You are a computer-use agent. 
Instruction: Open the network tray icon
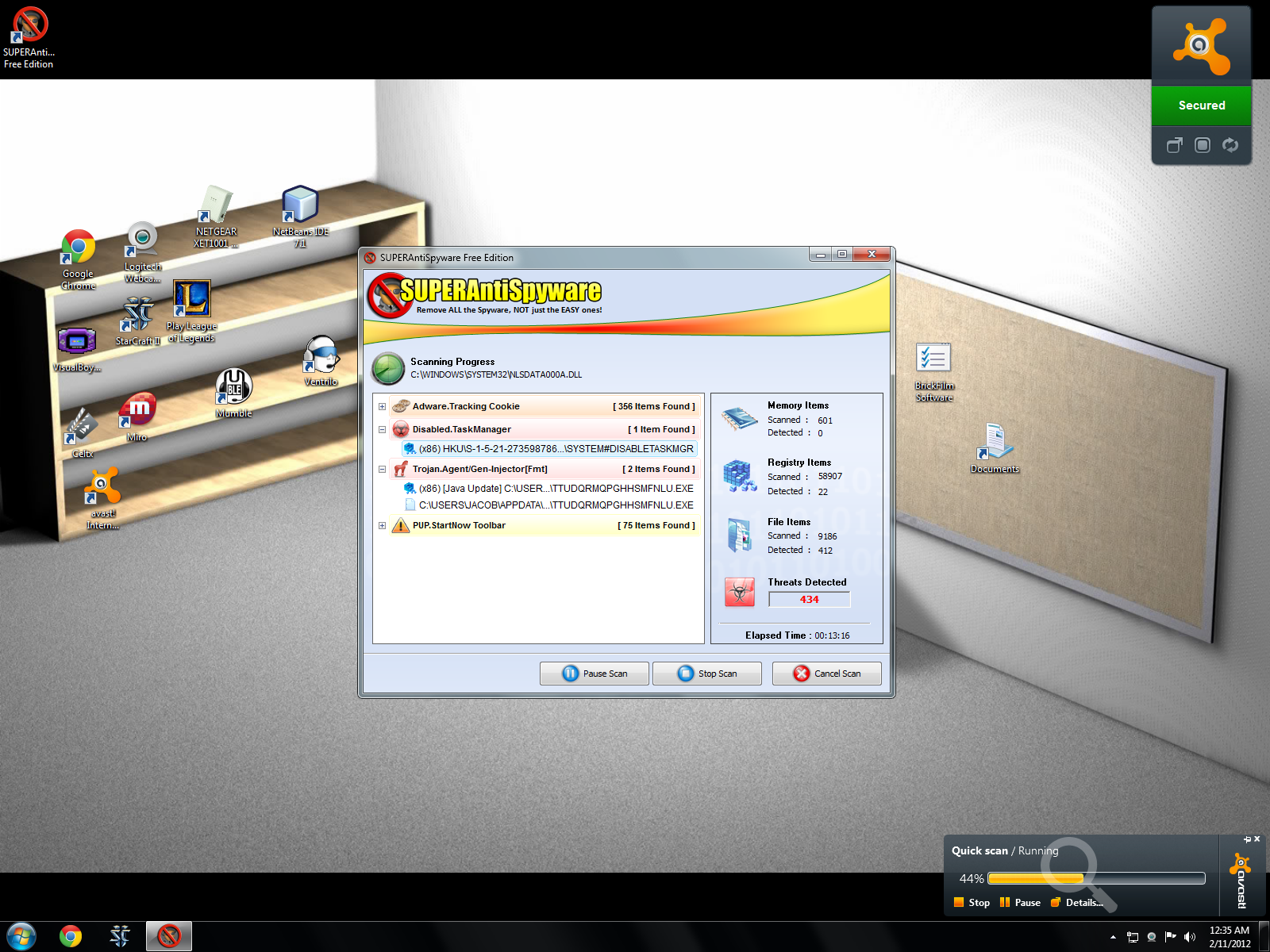coord(1133,937)
